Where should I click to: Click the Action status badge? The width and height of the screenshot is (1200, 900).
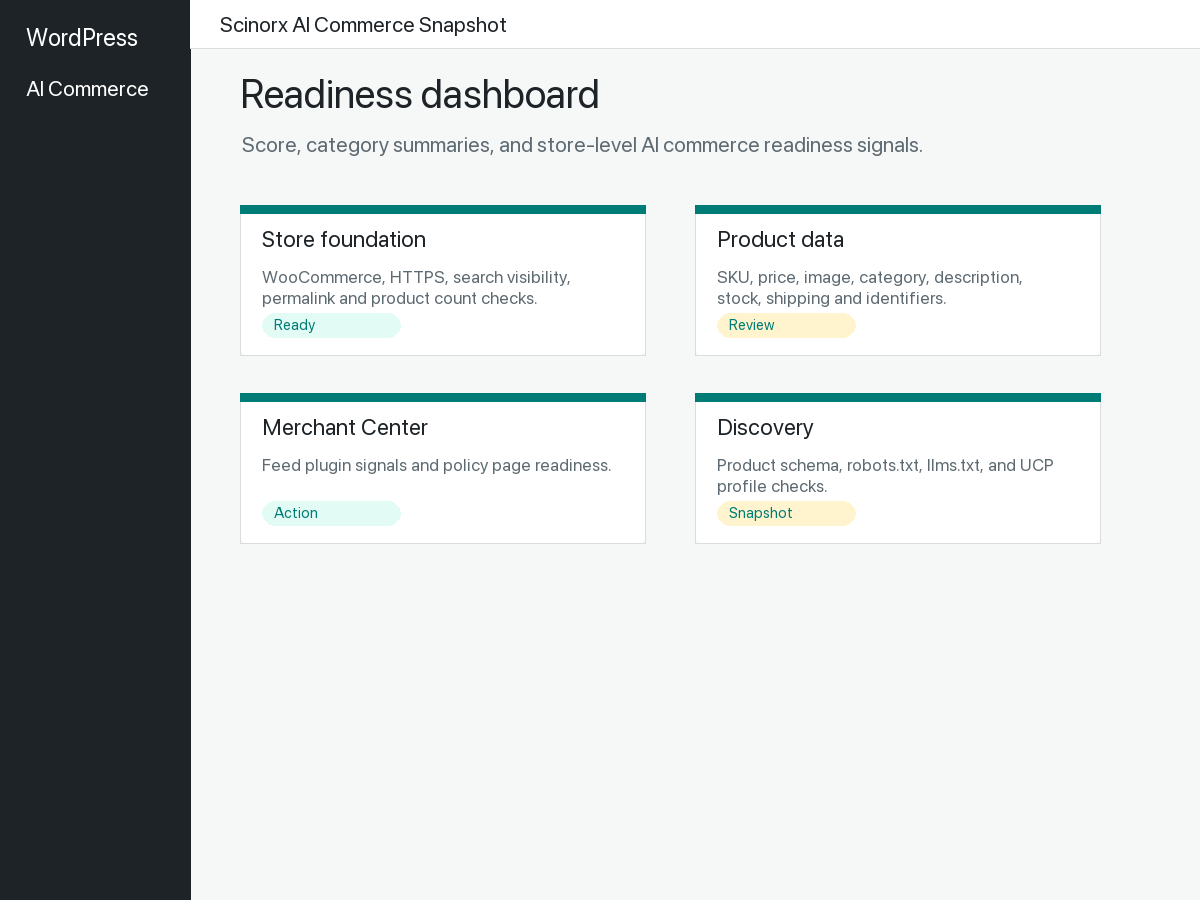tap(331, 513)
